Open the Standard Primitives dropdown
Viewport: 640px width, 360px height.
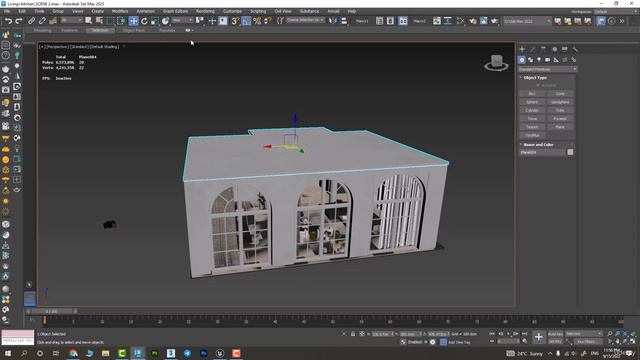[x=547, y=69]
